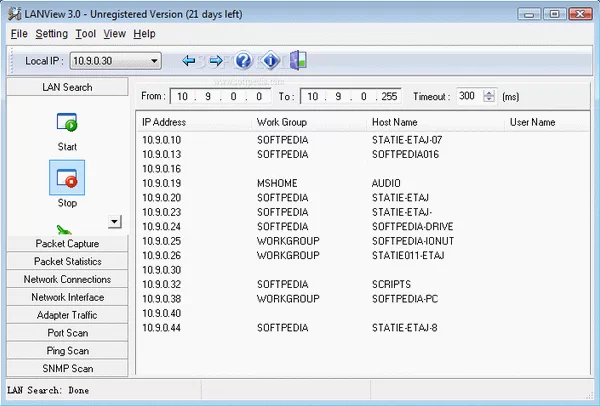Click host name SOFTPEDIA-PC

[405, 299]
